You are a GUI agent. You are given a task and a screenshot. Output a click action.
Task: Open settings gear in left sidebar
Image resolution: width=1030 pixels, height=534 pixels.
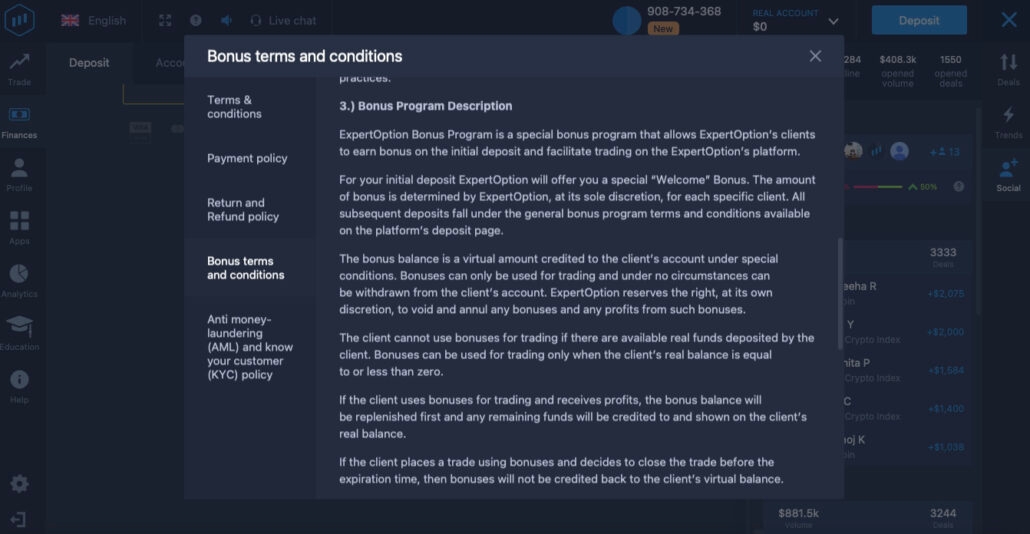tap(19, 484)
